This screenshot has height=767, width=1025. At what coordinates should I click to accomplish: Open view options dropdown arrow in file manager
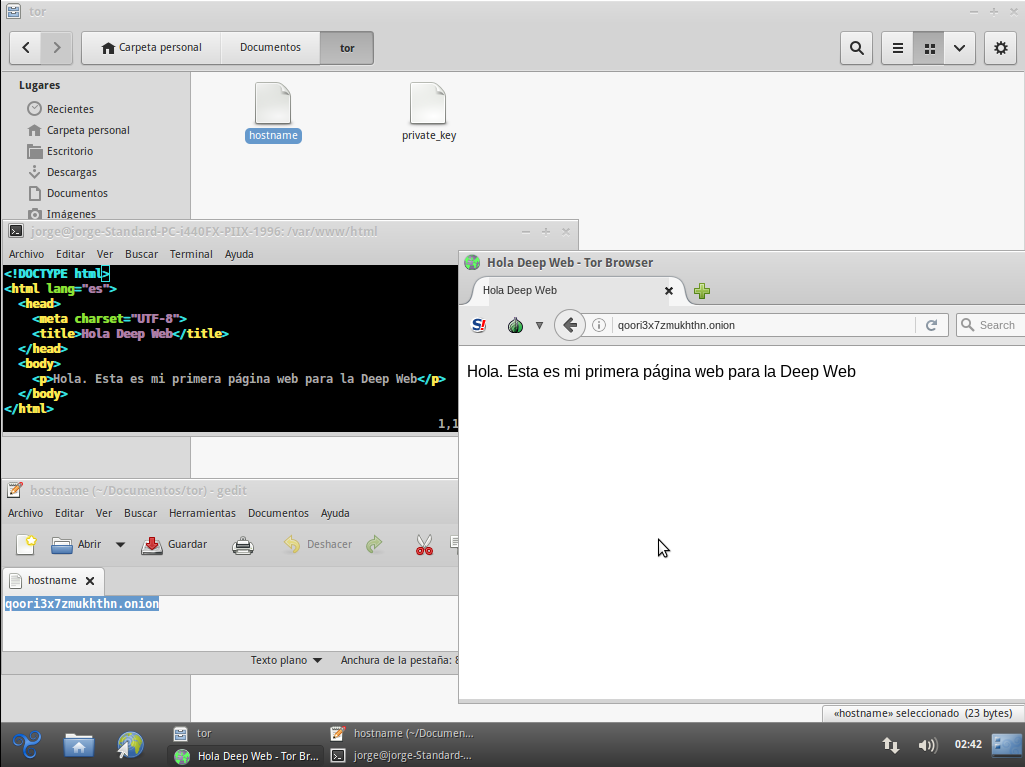tap(960, 48)
